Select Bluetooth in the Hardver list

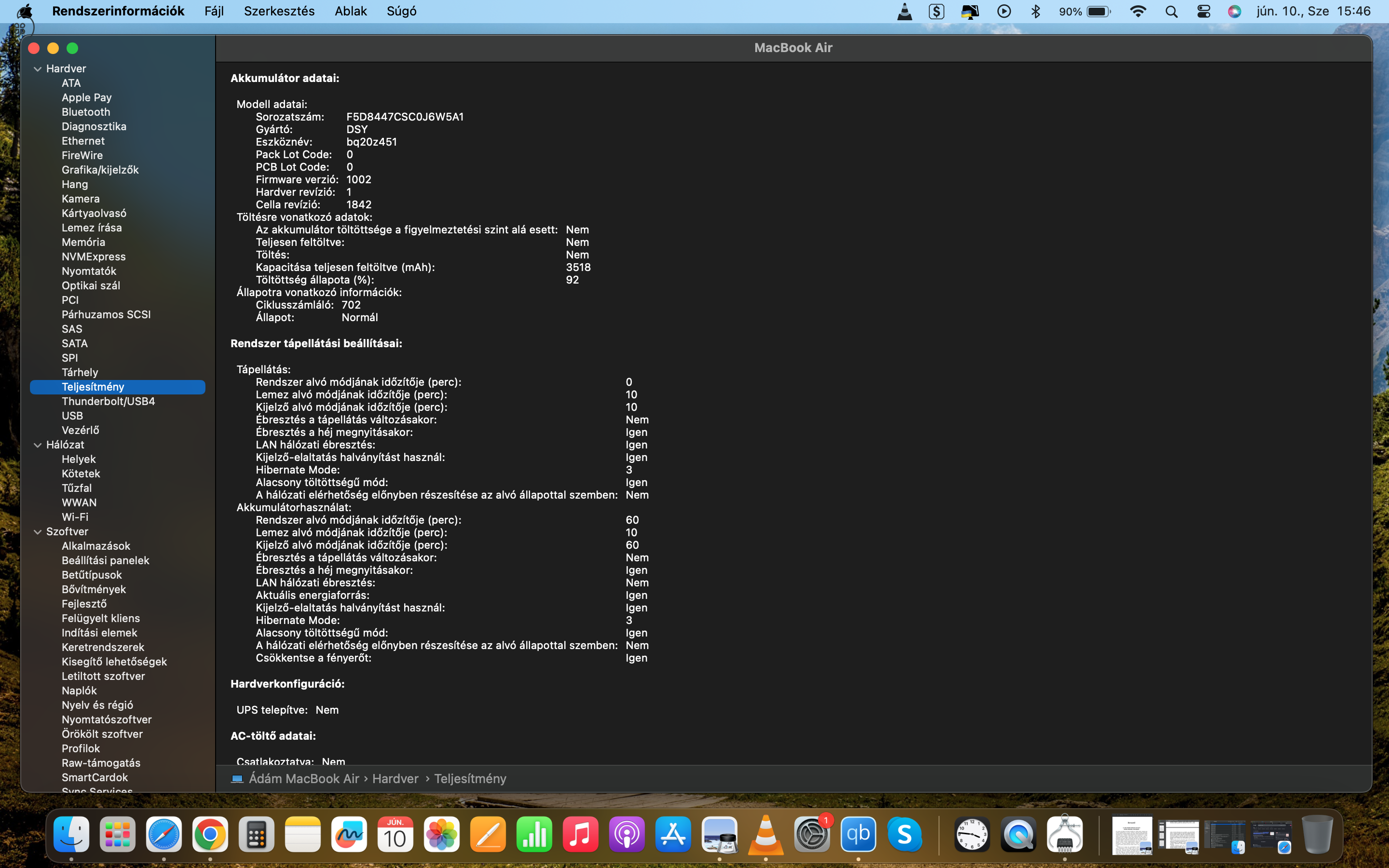click(x=86, y=112)
